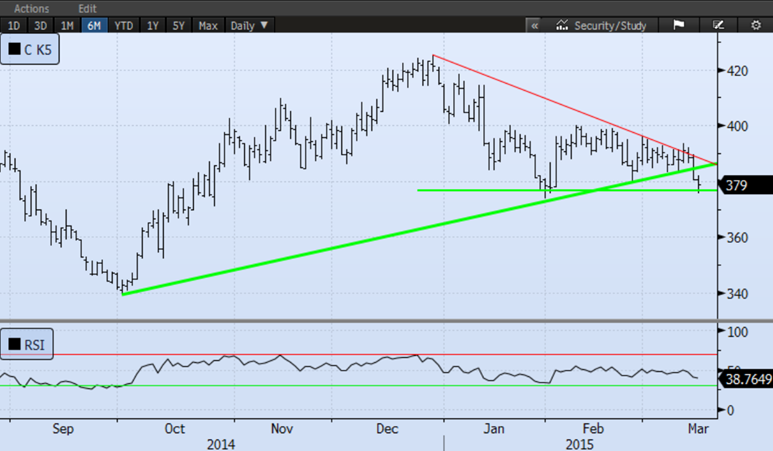Select the pencil annotate drawing tool
This screenshot has width=773, height=451.
click(718, 25)
